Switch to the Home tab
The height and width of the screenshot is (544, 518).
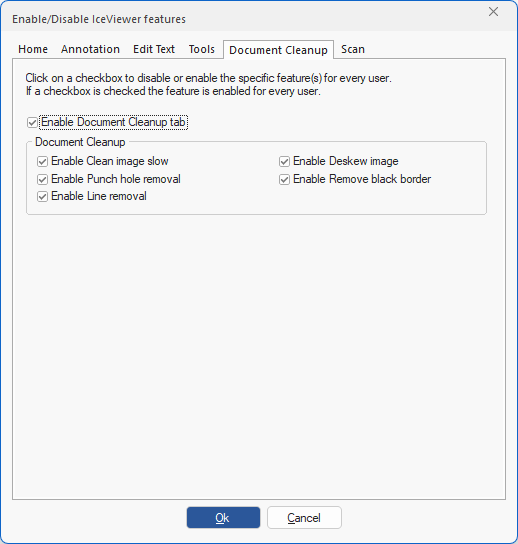tap(33, 49)
